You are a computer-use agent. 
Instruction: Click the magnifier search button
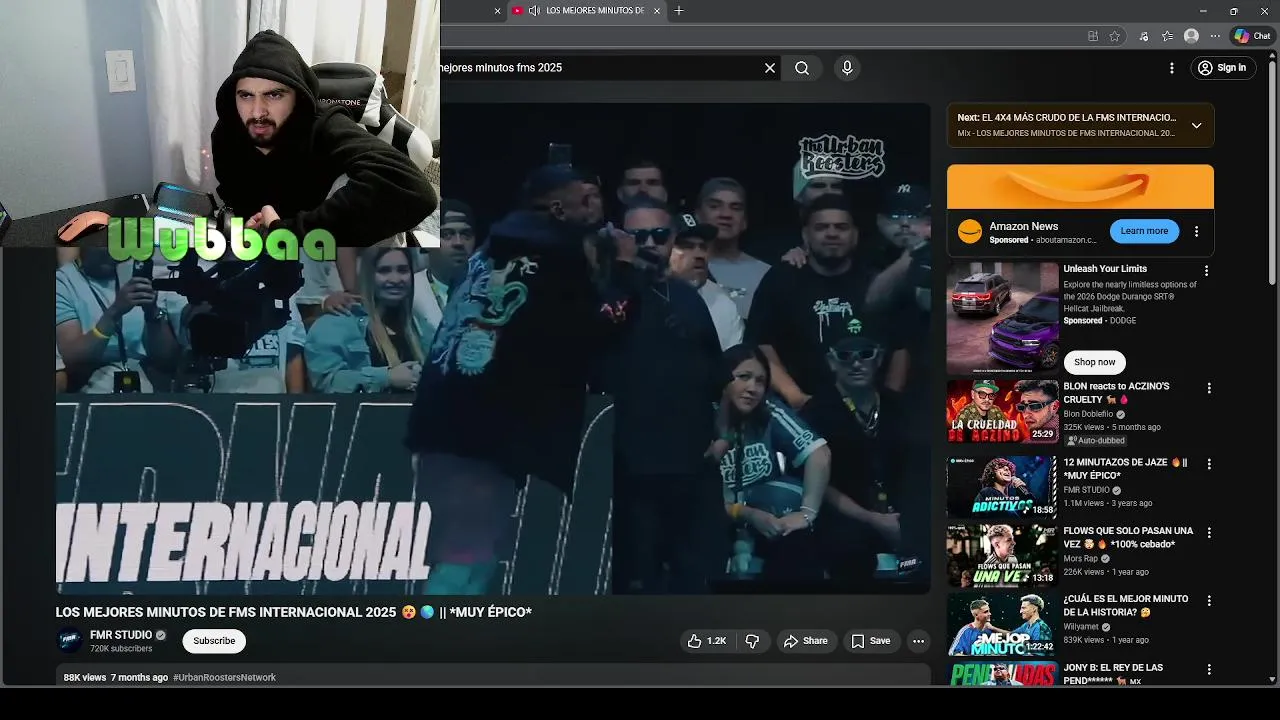802,68
